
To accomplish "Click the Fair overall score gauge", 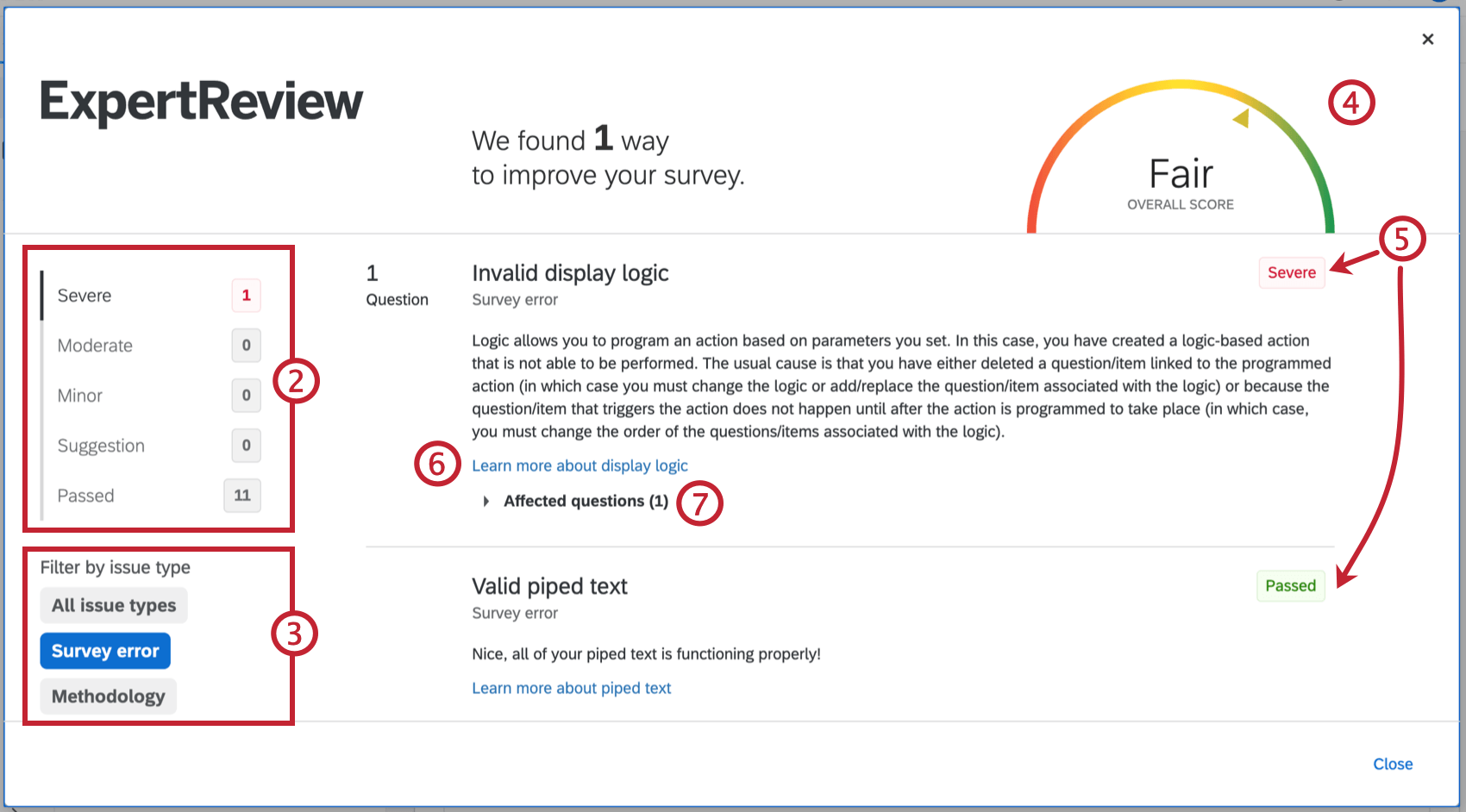I will (1180, 172).
